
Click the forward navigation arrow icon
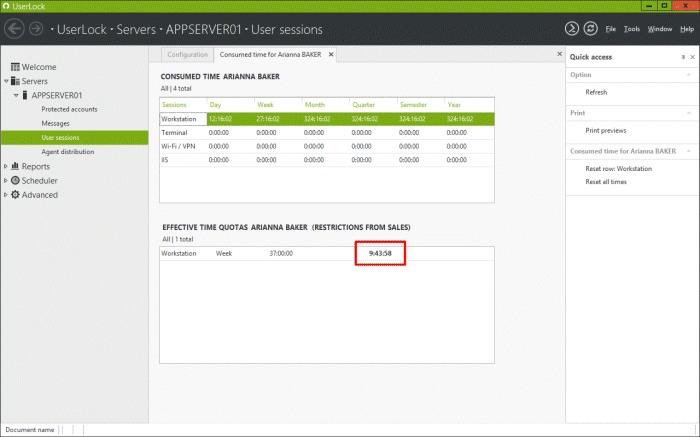click(x=35, y=28)
